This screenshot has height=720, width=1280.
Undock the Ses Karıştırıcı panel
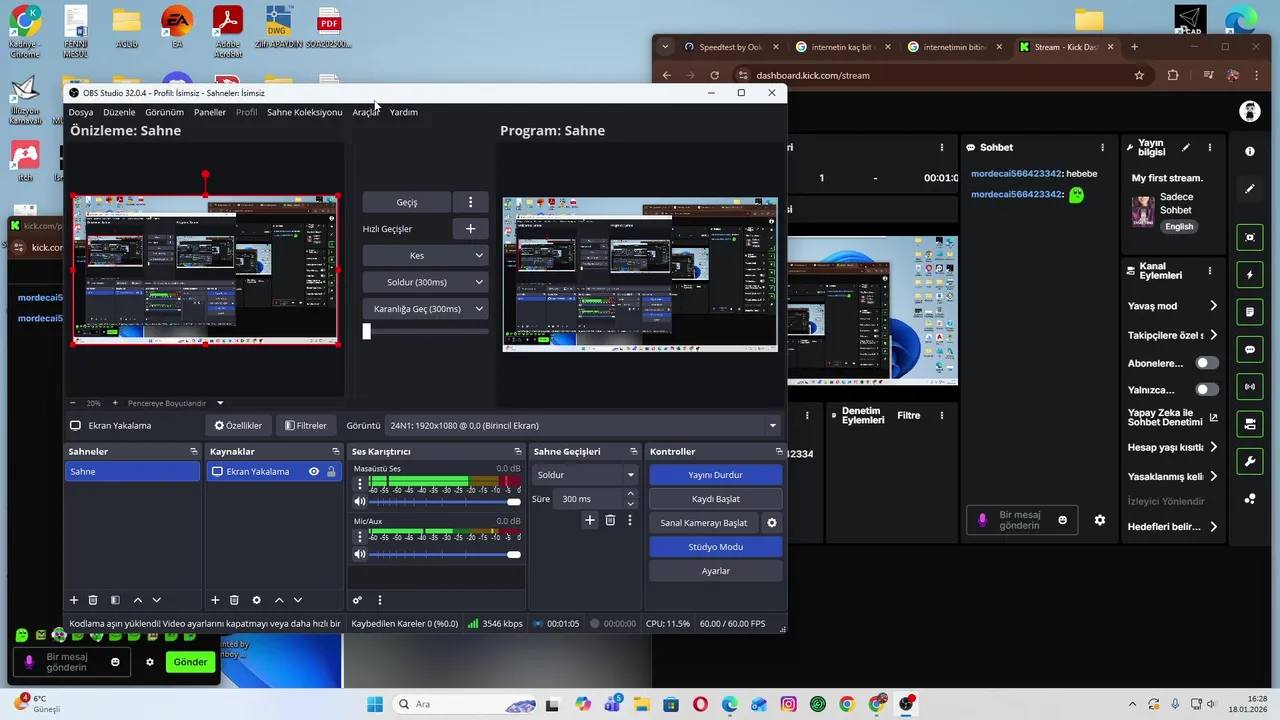point(517,452)
